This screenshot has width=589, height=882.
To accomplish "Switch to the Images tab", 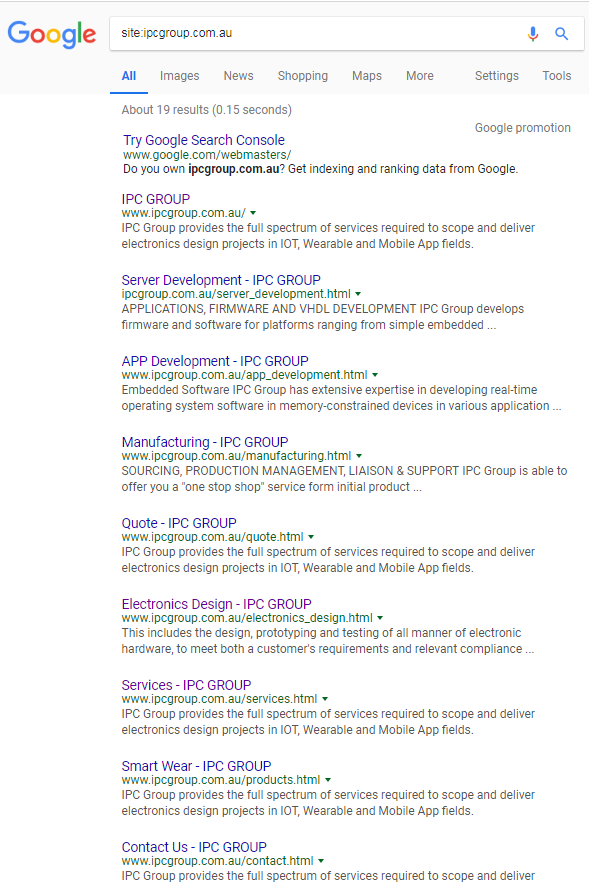I will [179, 76].
